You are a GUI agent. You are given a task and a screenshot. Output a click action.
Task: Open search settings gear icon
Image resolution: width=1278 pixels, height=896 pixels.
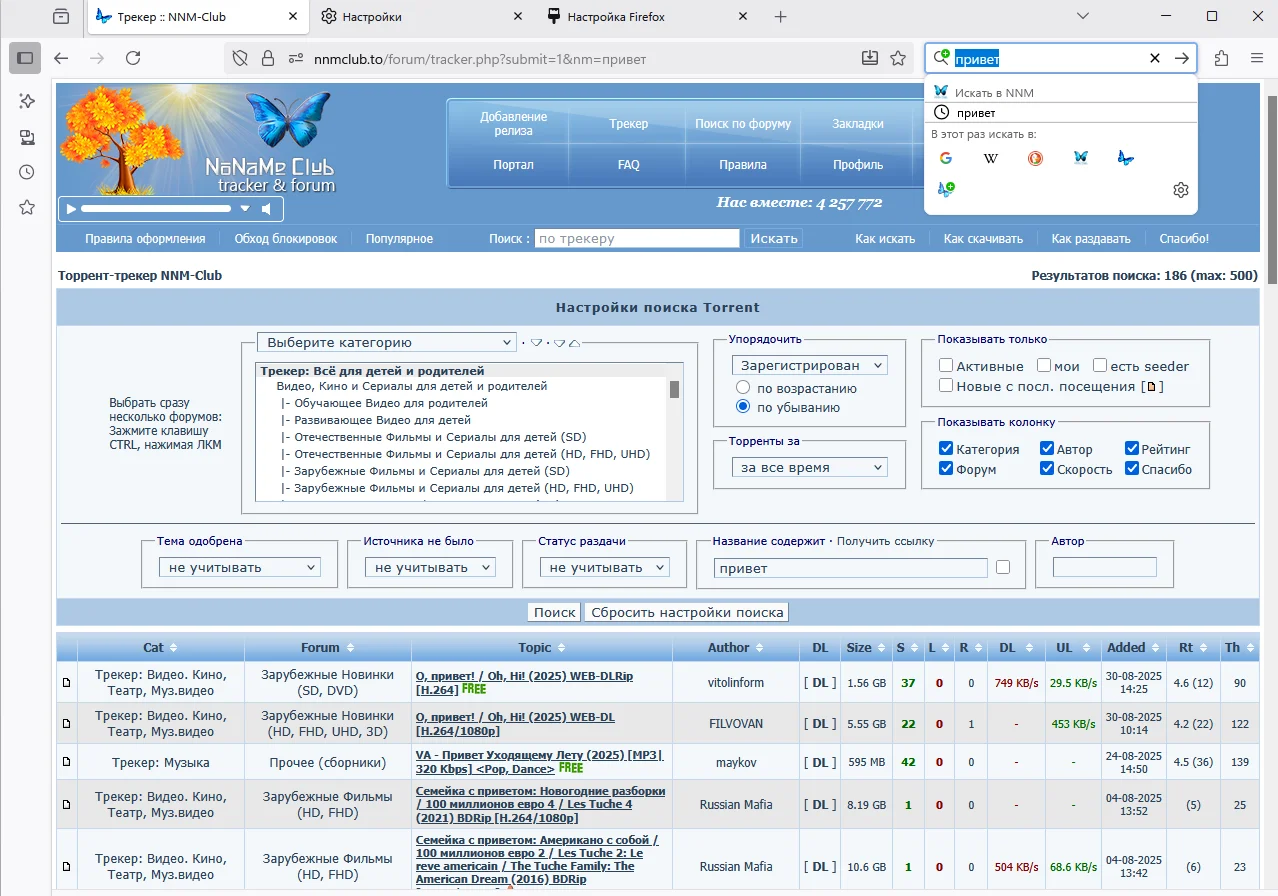click(1180, 190)
